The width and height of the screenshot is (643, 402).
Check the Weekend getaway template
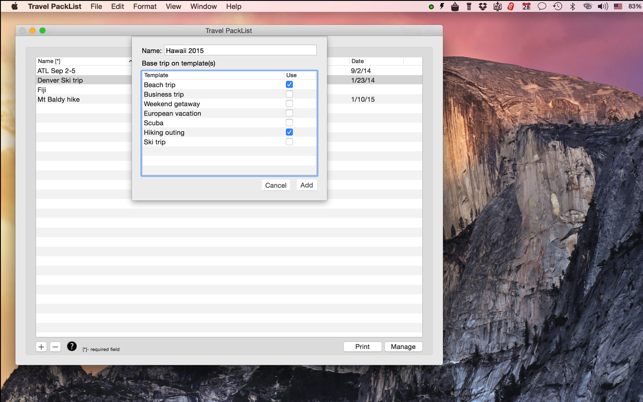pos(289,103)
